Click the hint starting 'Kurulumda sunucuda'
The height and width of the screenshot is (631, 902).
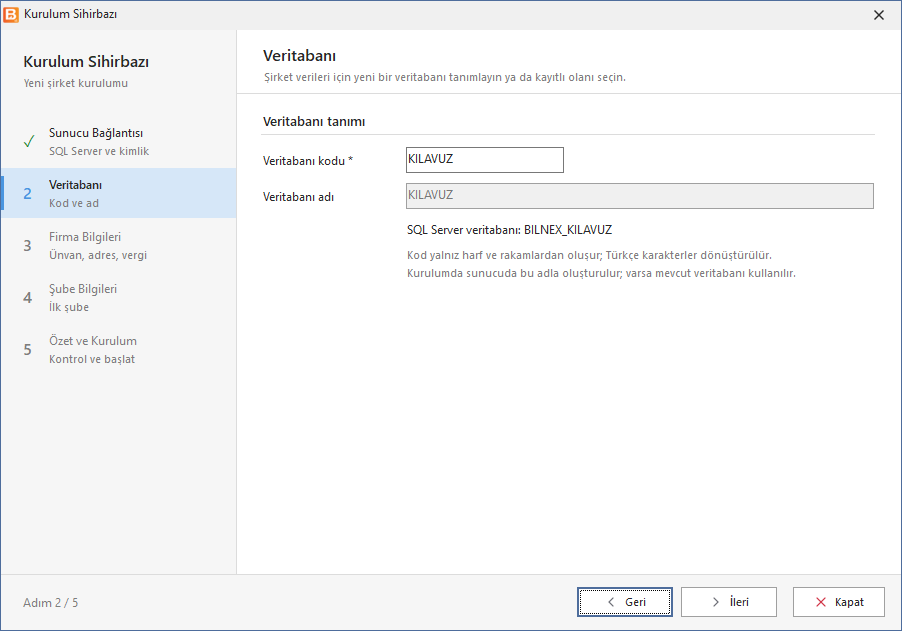tap(601, 273)
